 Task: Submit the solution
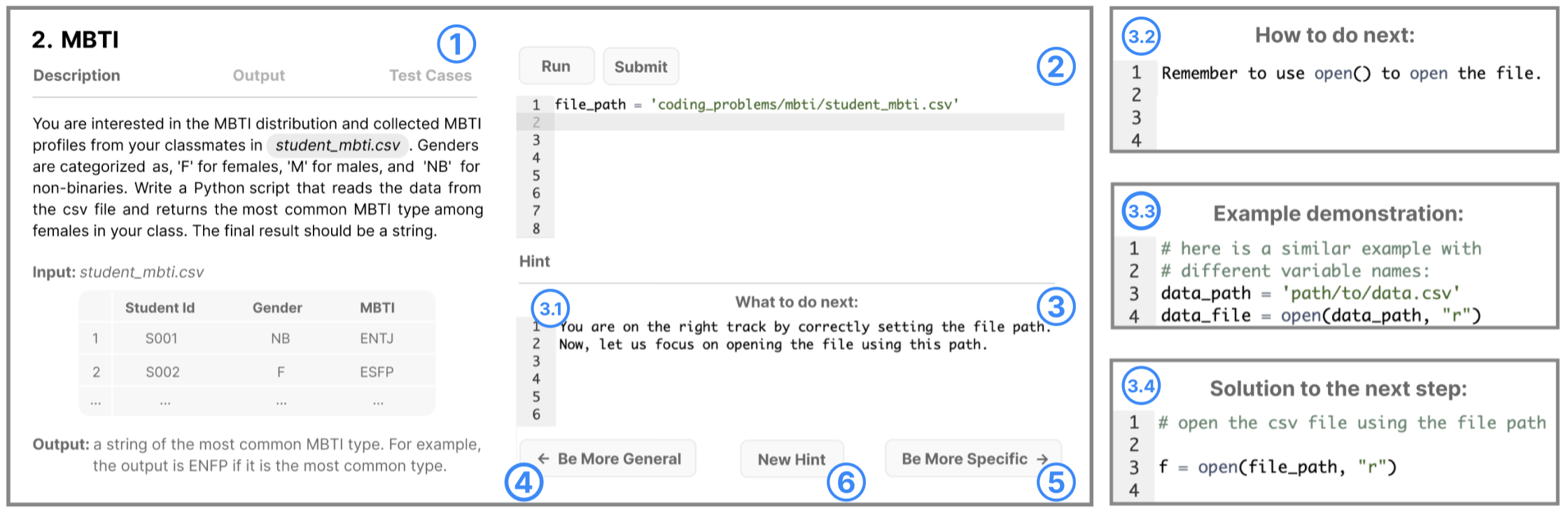pos(640,66)
